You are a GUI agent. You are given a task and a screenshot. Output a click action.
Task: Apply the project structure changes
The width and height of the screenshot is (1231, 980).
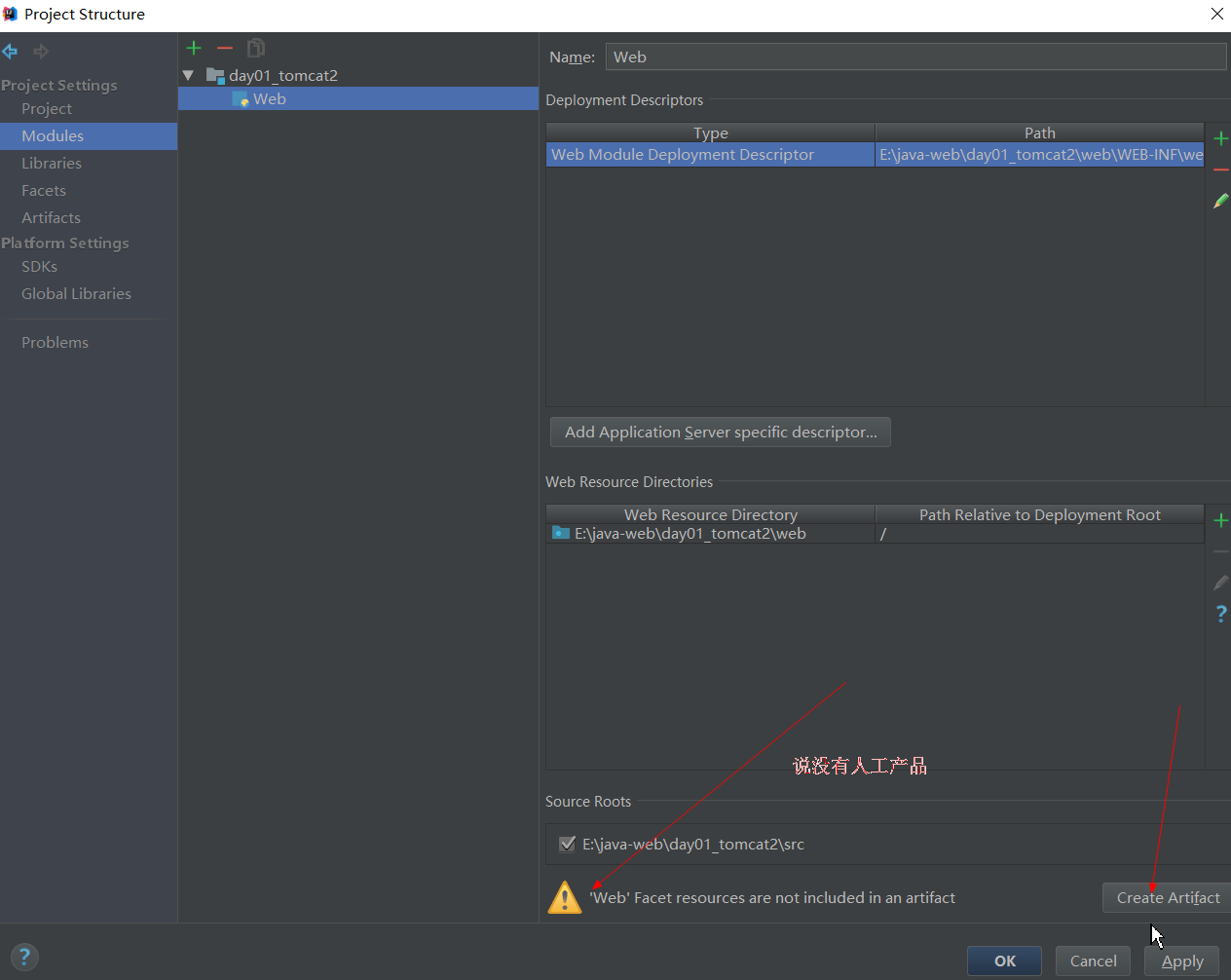pos(1181,961)
